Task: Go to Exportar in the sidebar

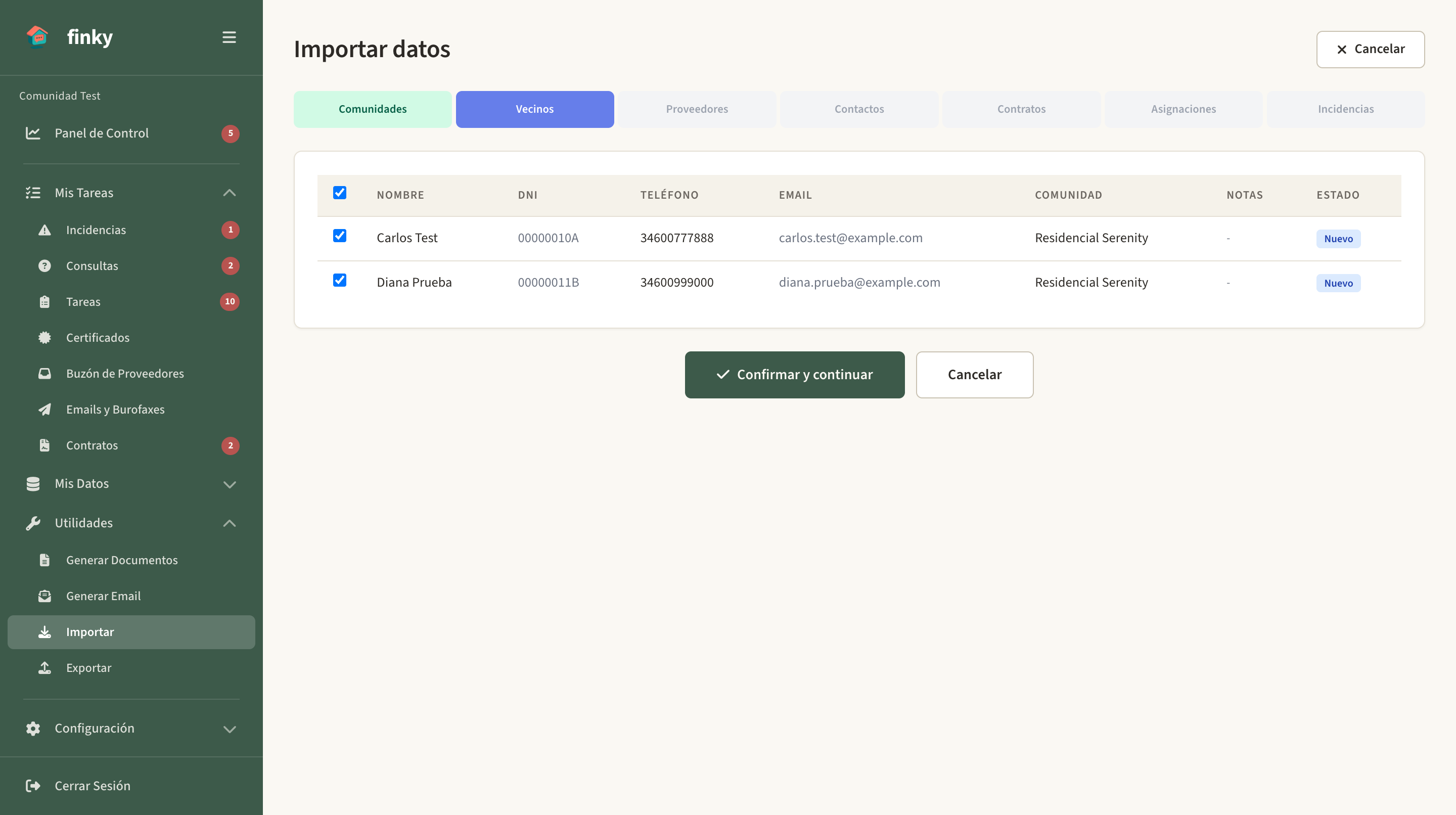Action: [131, 668]
